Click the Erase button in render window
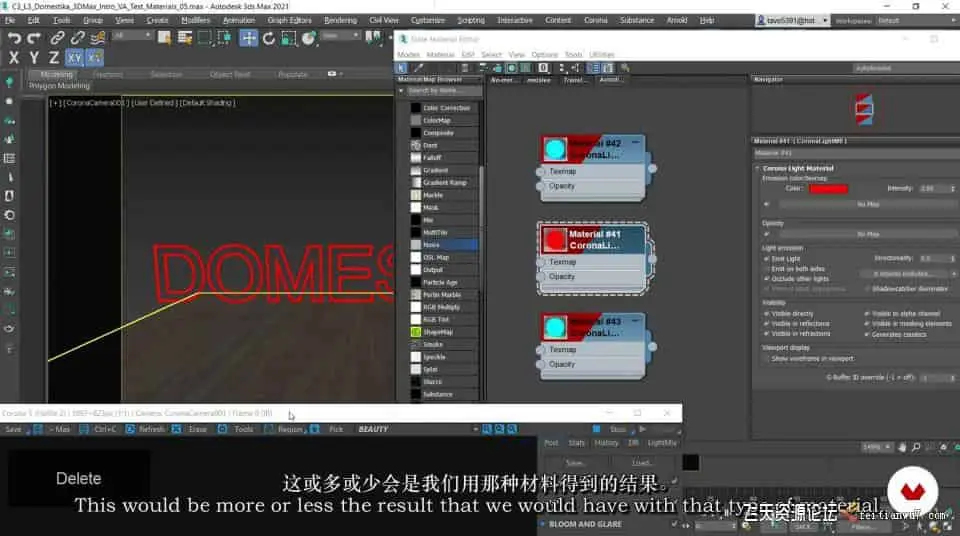The image size is (960, 536). [192, 429]
